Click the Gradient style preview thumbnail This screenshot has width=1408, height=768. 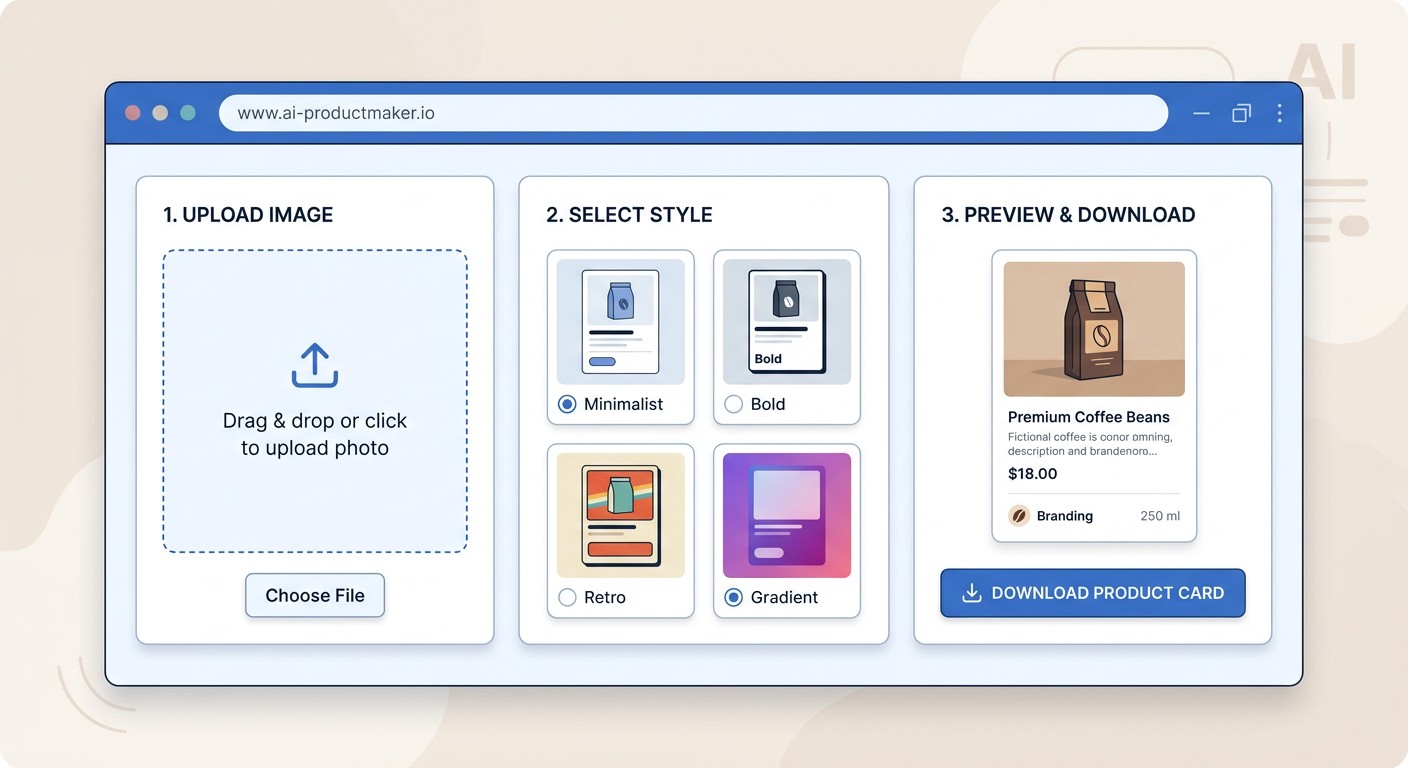click(x=787, y=515)
